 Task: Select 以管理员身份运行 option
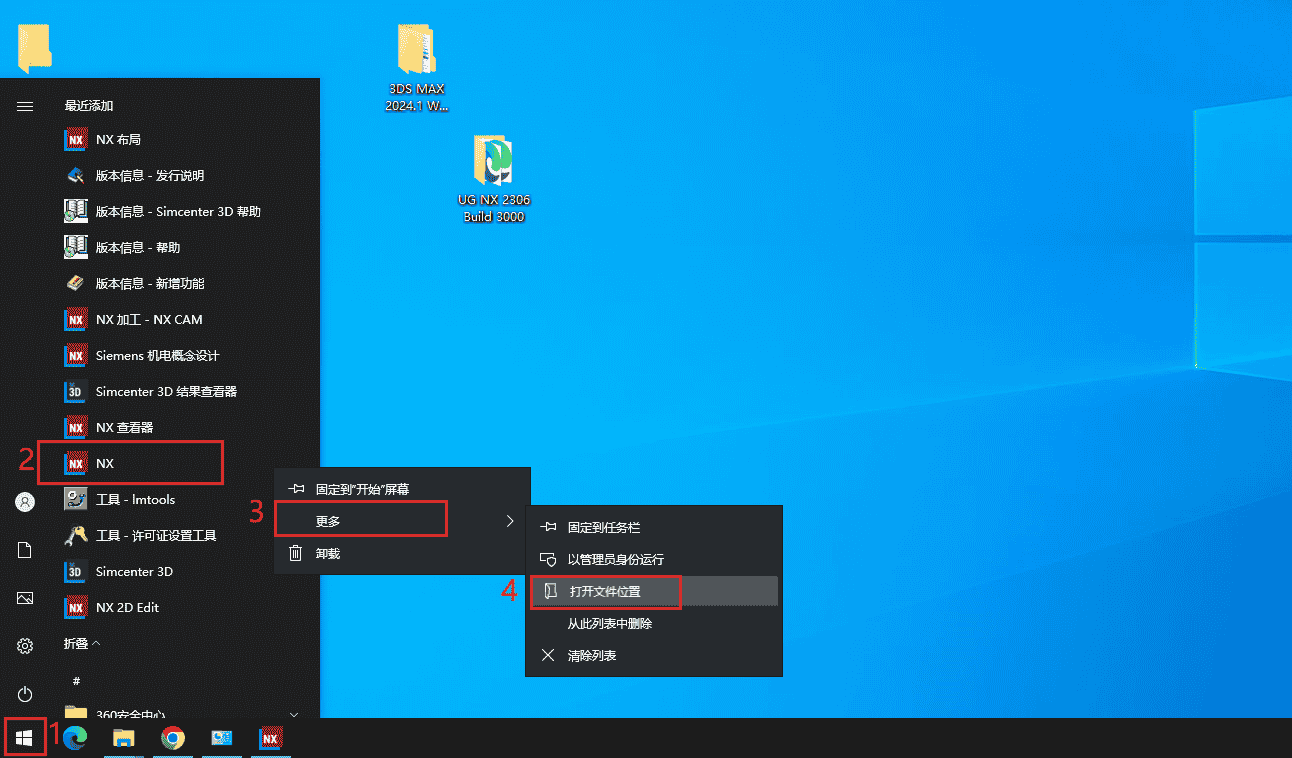[654, 559]
